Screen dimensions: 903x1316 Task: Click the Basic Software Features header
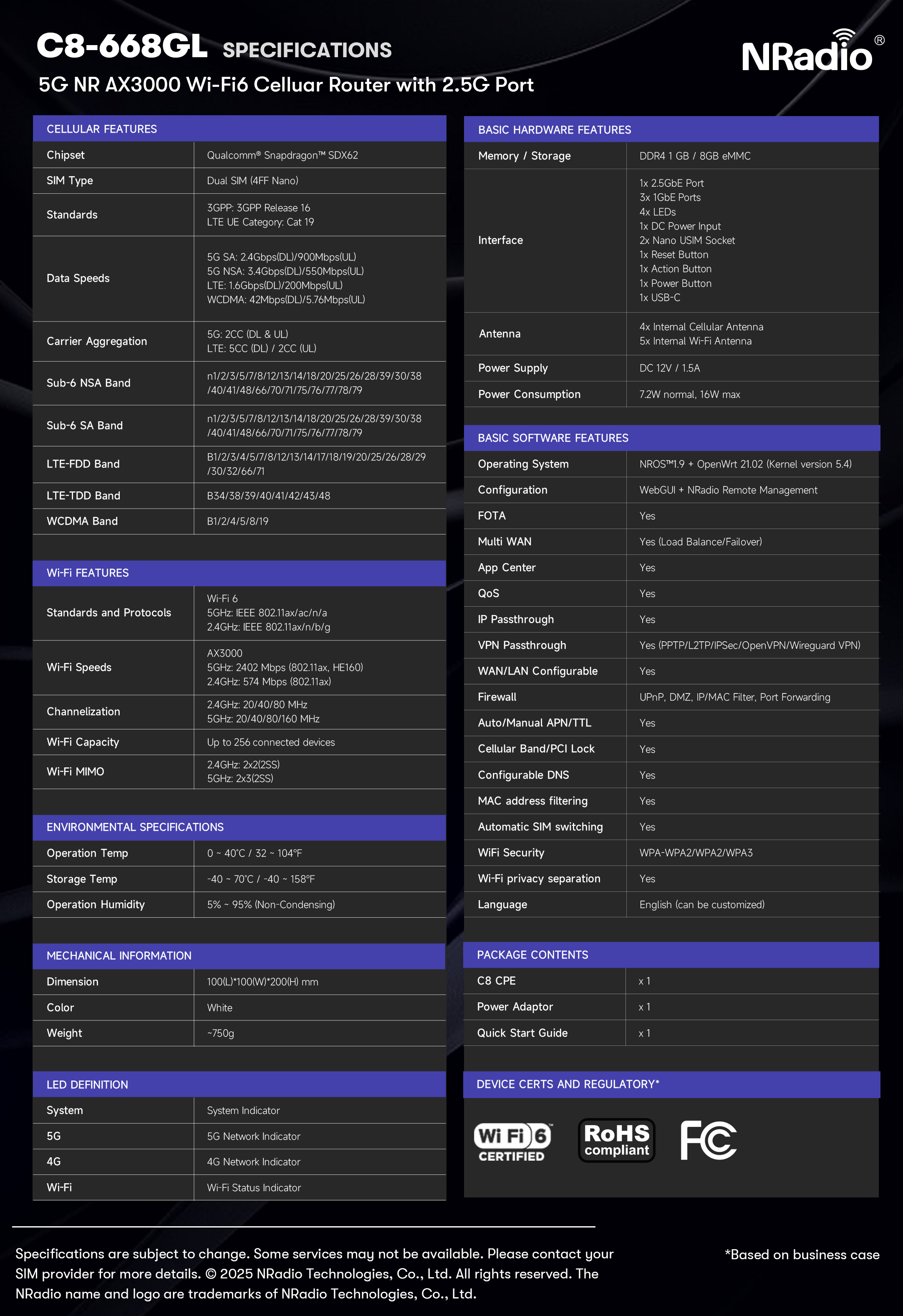[553, 438]
